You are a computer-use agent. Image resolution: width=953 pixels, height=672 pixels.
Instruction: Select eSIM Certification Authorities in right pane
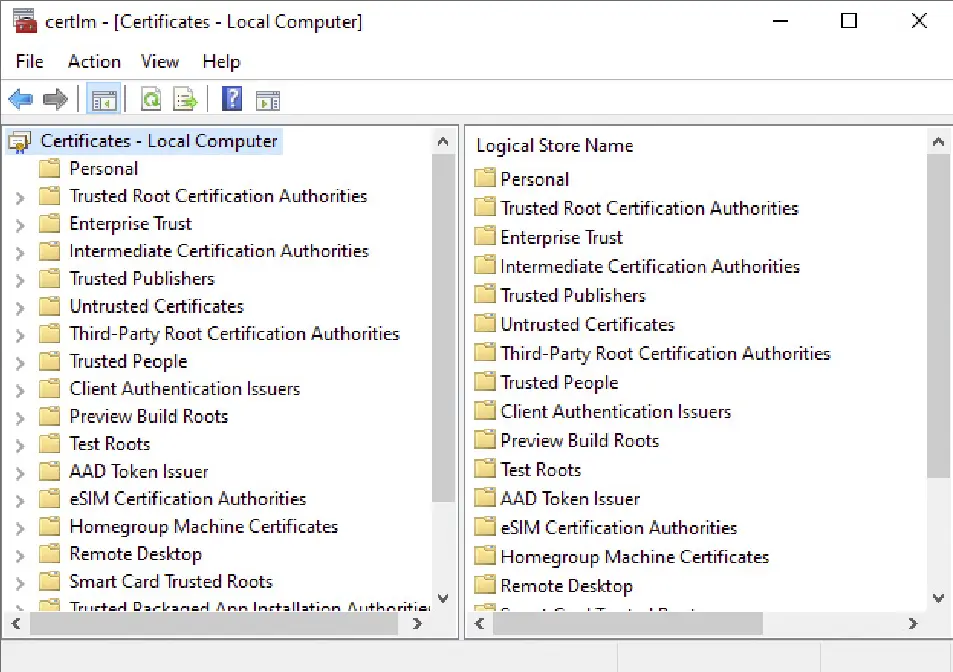[x=618, y=528]
